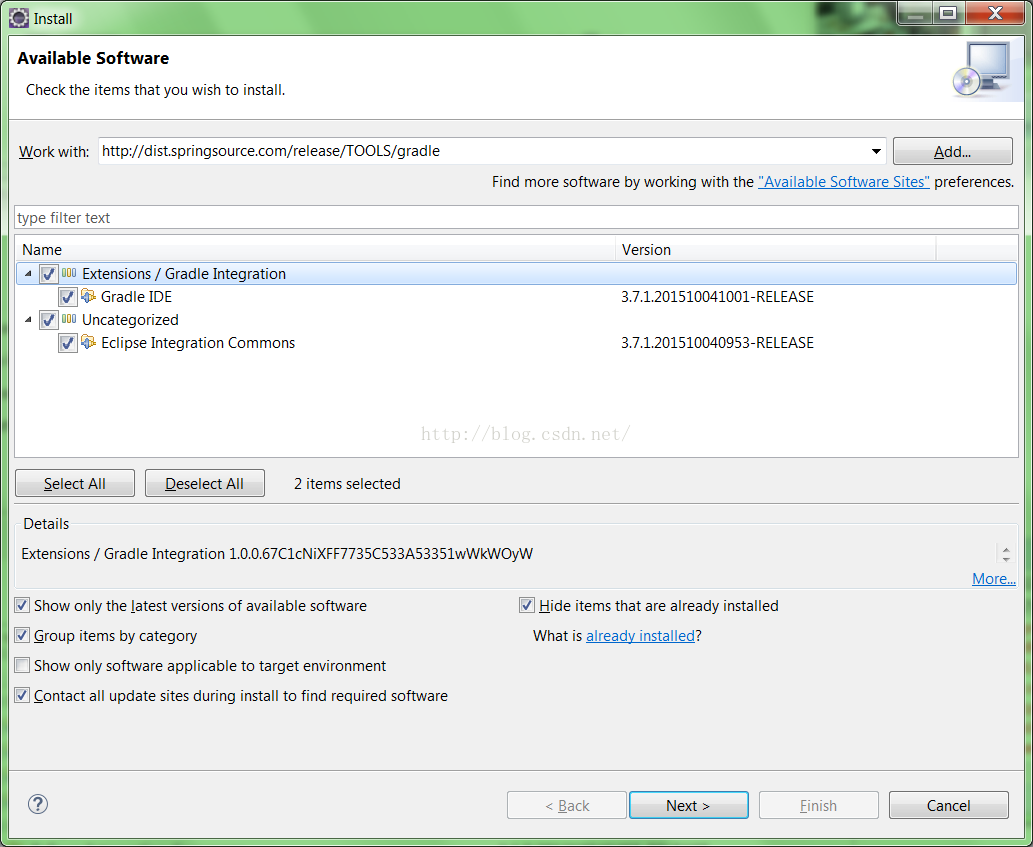Toggle the Uncategorized category checkbox
Screen dimensions: 1033x847
coord(48,320)
